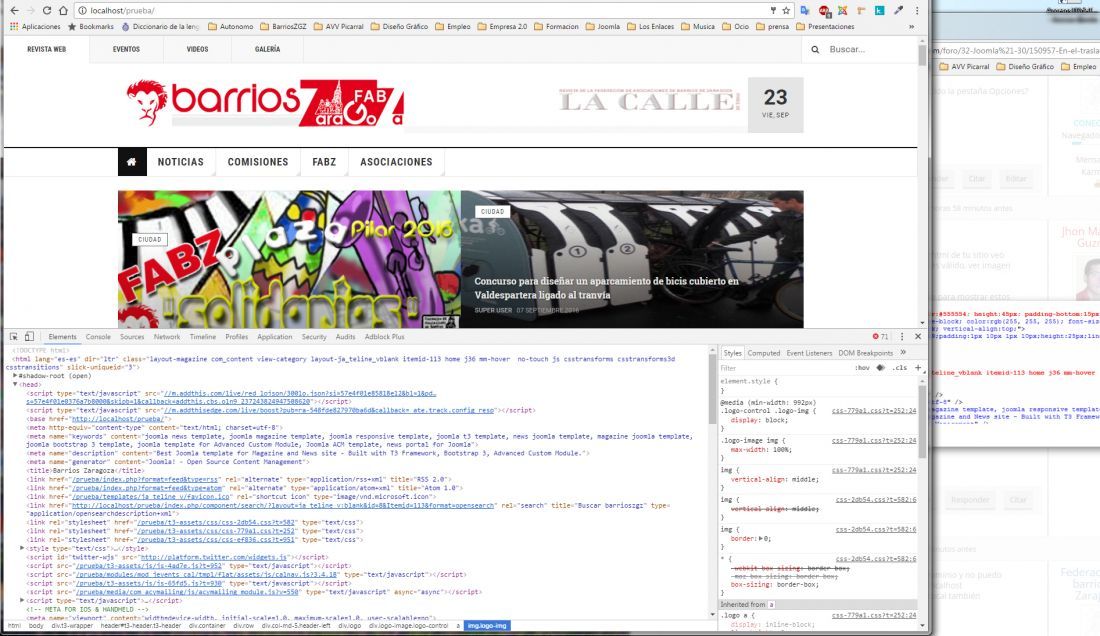Open the Google Translate extension icon
Viewport: 1100px width, 636px height.
click(x=805, y=11)
